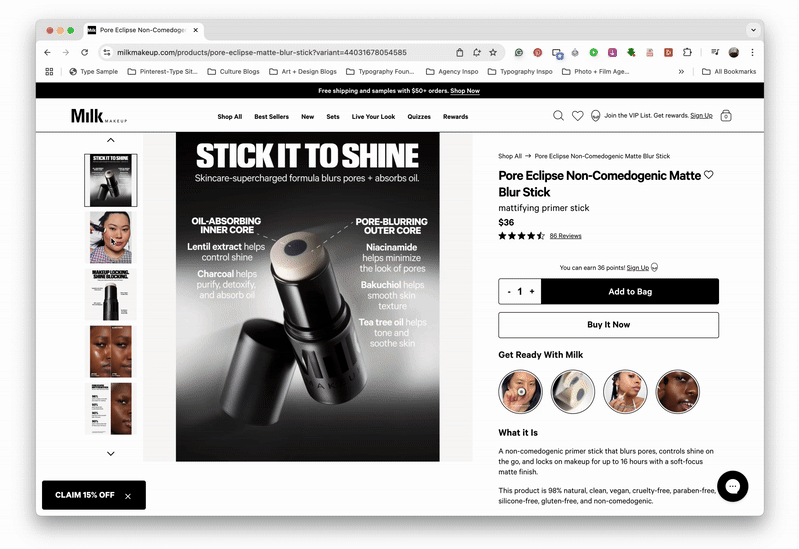Play the third Get Ready With Milk story
This screenshot has height=549, width=799.
[625, 391]
